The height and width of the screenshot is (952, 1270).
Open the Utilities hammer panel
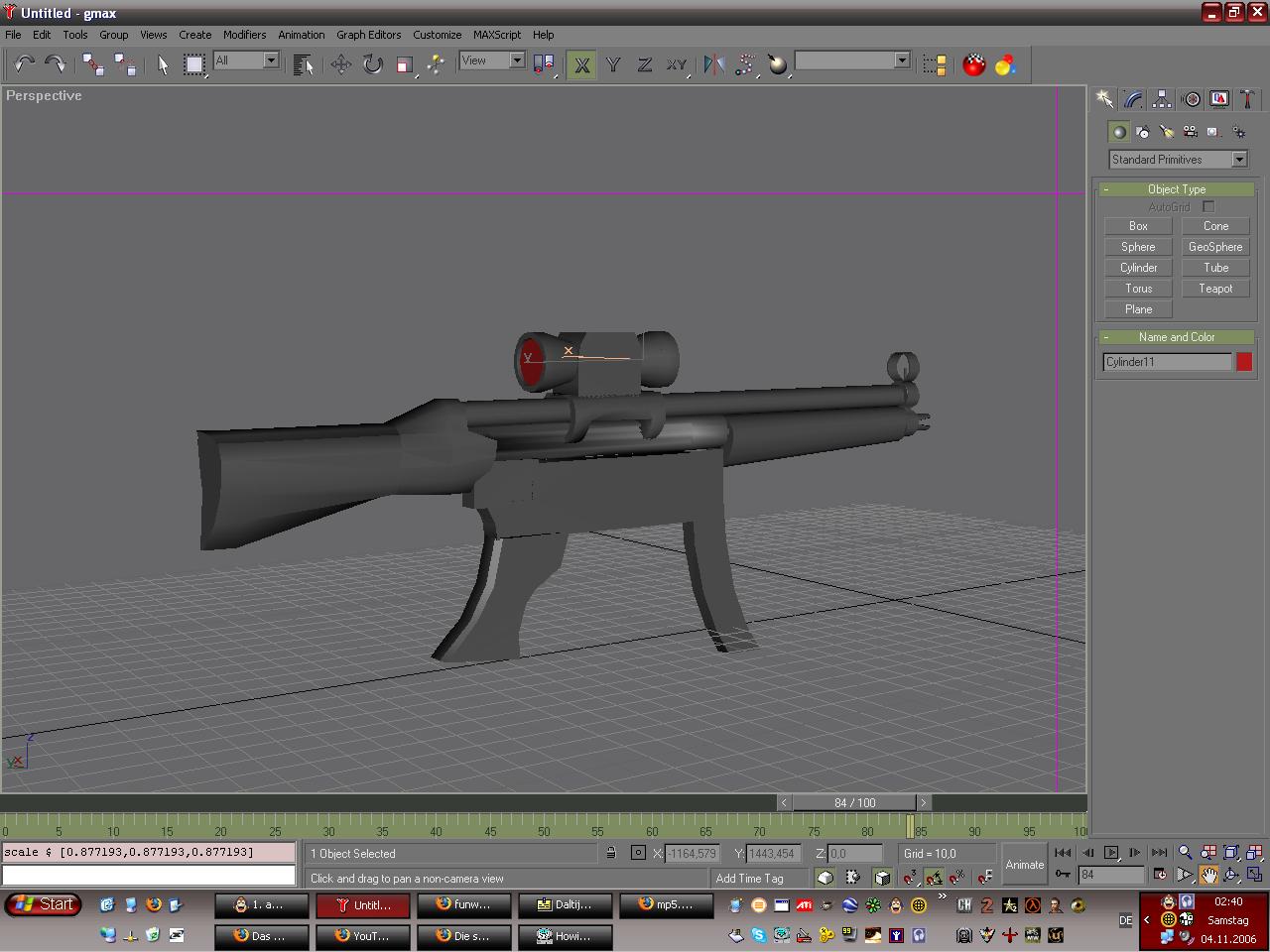[1248, 99]
